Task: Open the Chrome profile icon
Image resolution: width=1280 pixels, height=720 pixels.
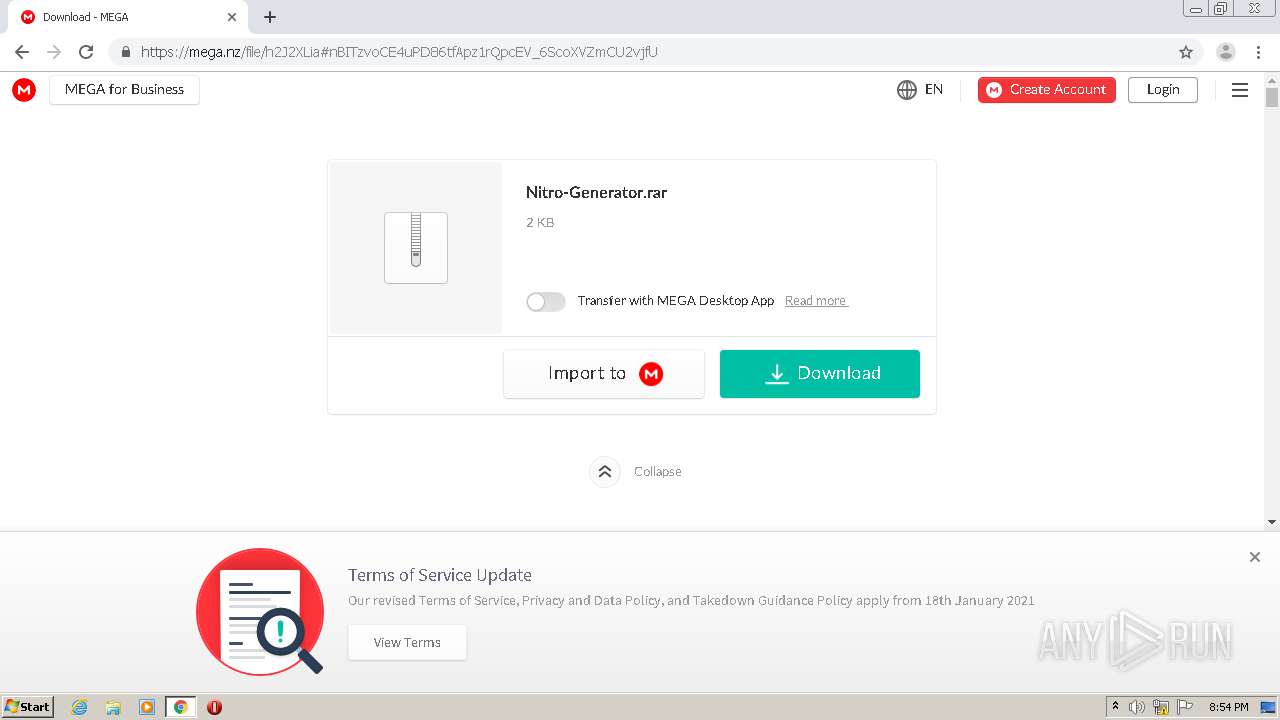Action: (x=1226, y=52)
